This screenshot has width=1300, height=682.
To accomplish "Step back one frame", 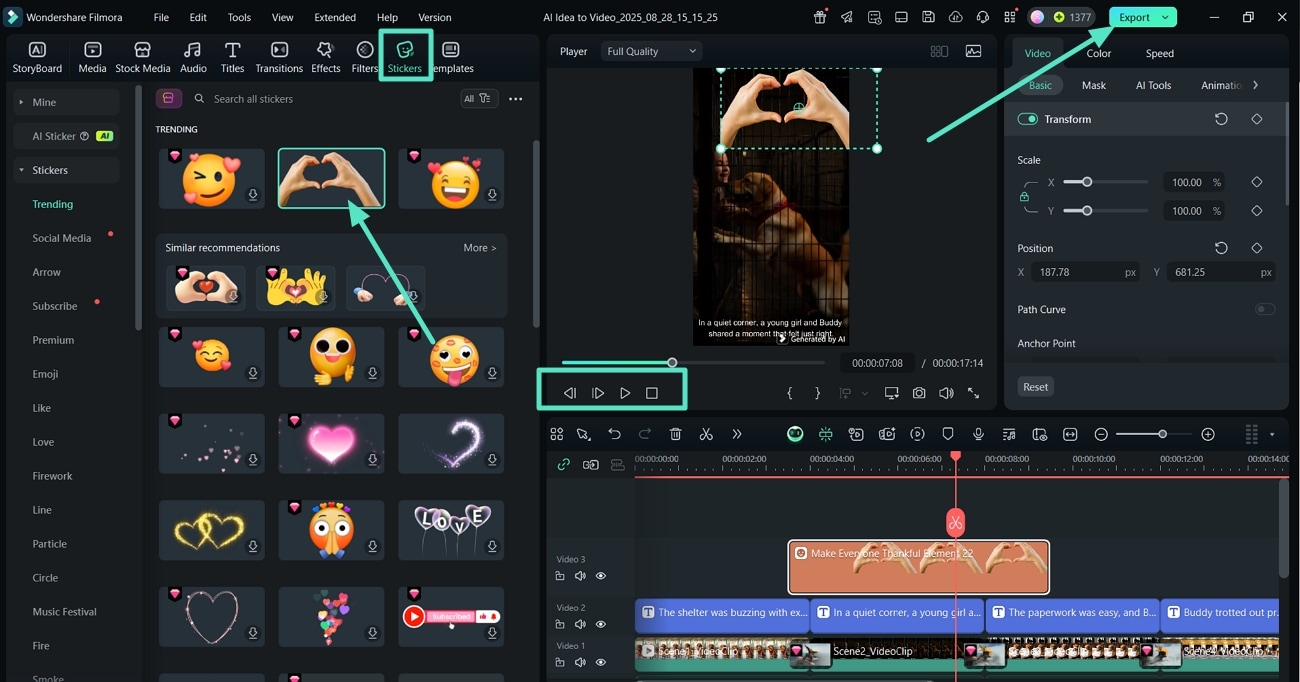I will pos(570,393).
